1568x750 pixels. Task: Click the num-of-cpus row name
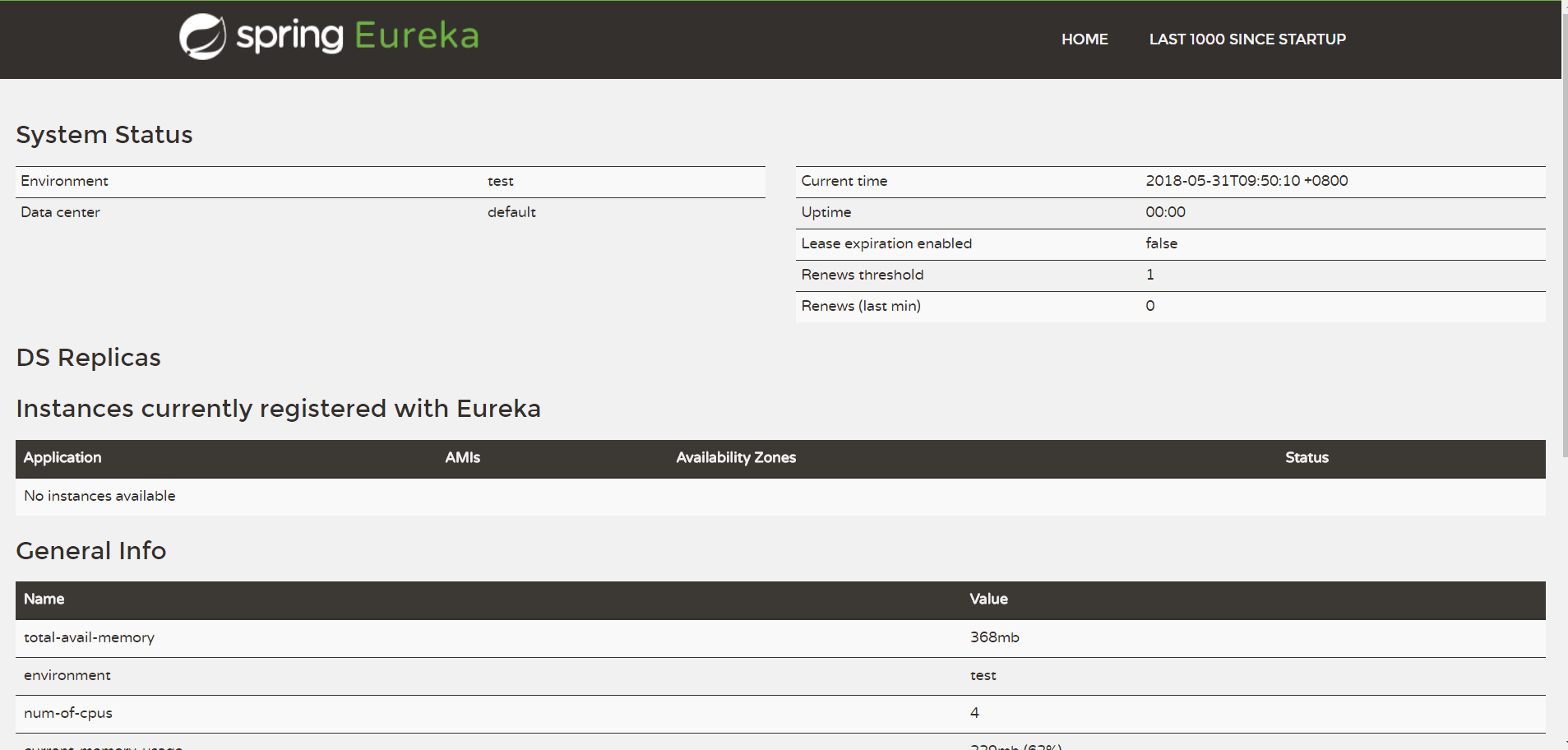(x=68, y=713)
